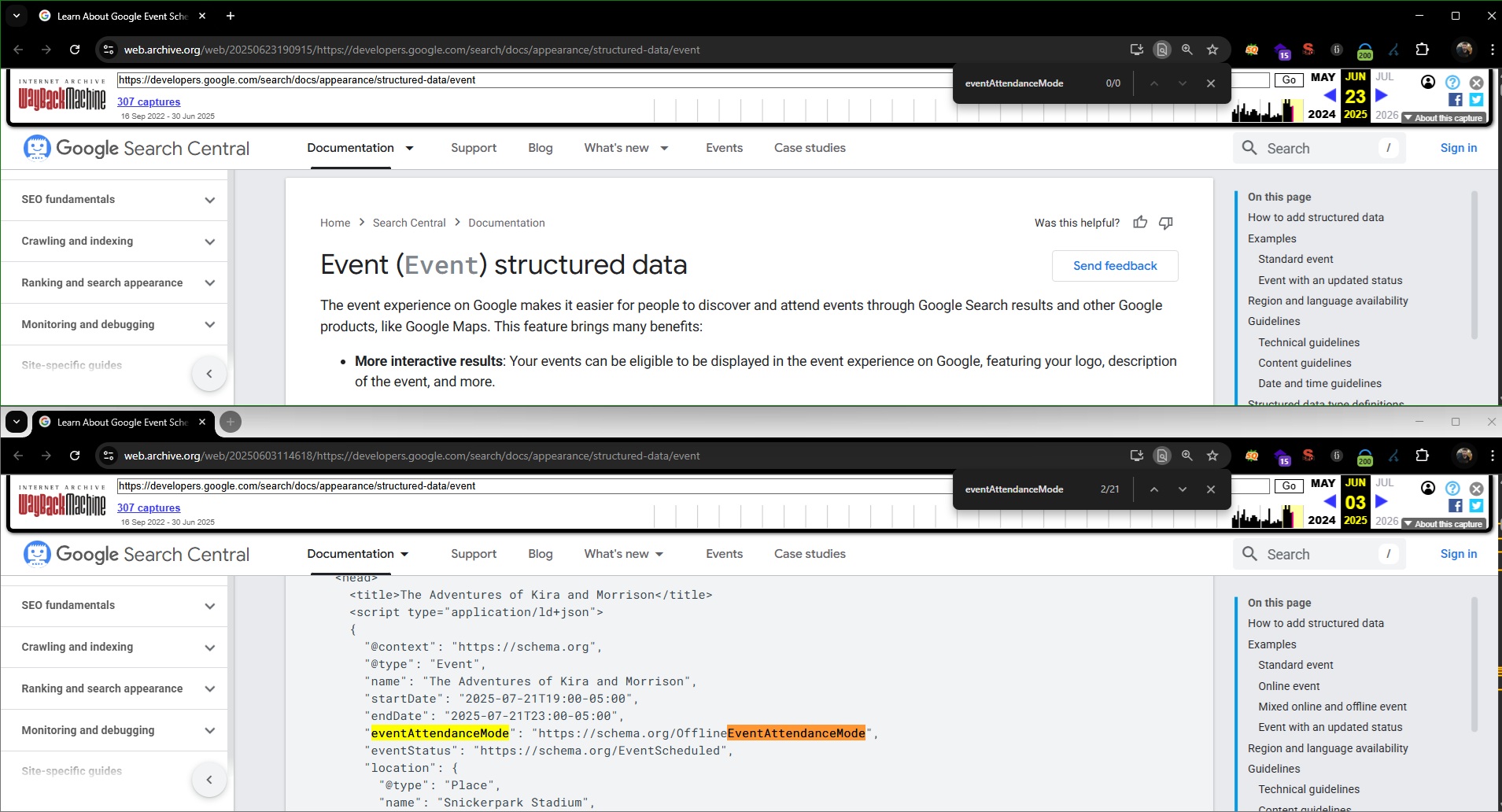Give thumbs up on 'Was this helpful?'

tap(1141, 223)
